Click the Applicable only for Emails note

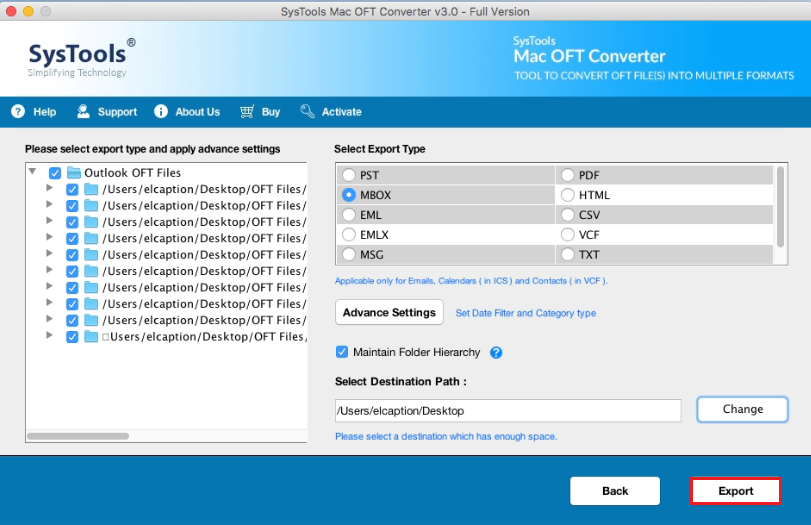point(471,281)
